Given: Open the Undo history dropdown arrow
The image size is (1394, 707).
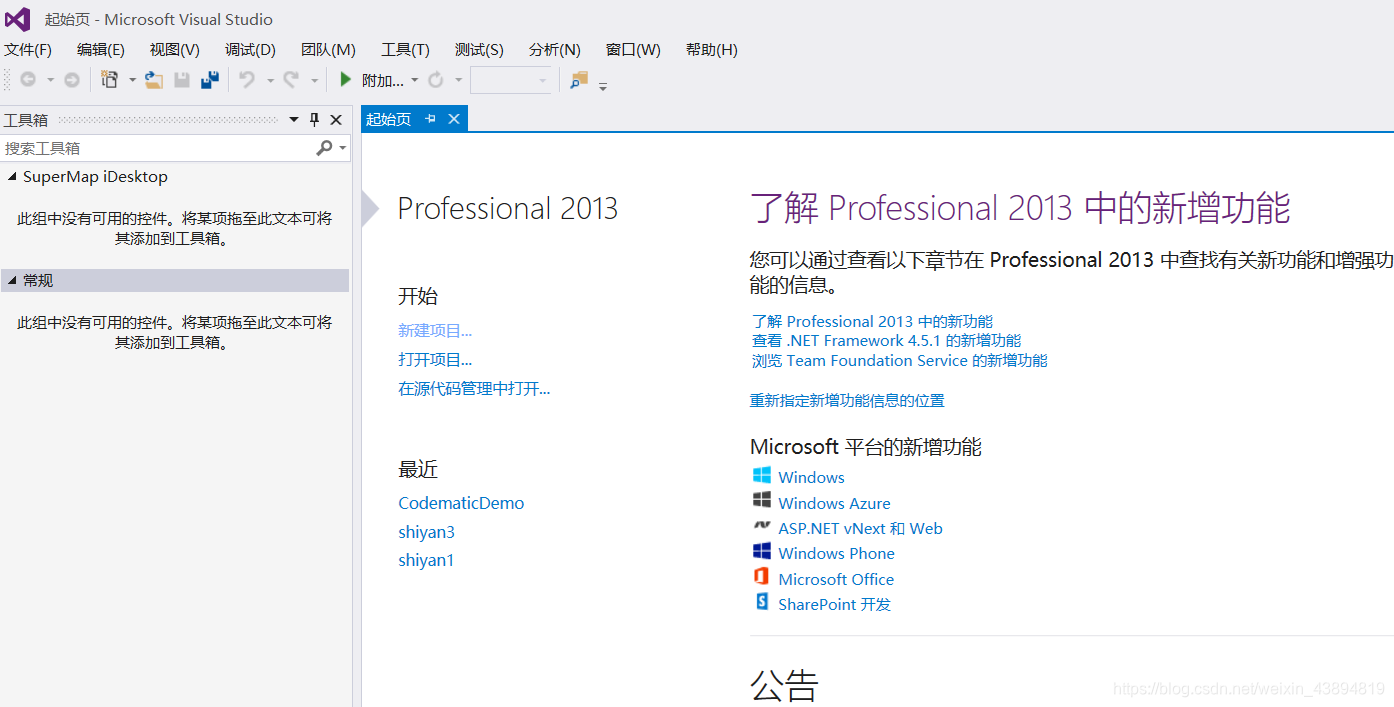Looking at the screenshot, I should pos(270,81).
